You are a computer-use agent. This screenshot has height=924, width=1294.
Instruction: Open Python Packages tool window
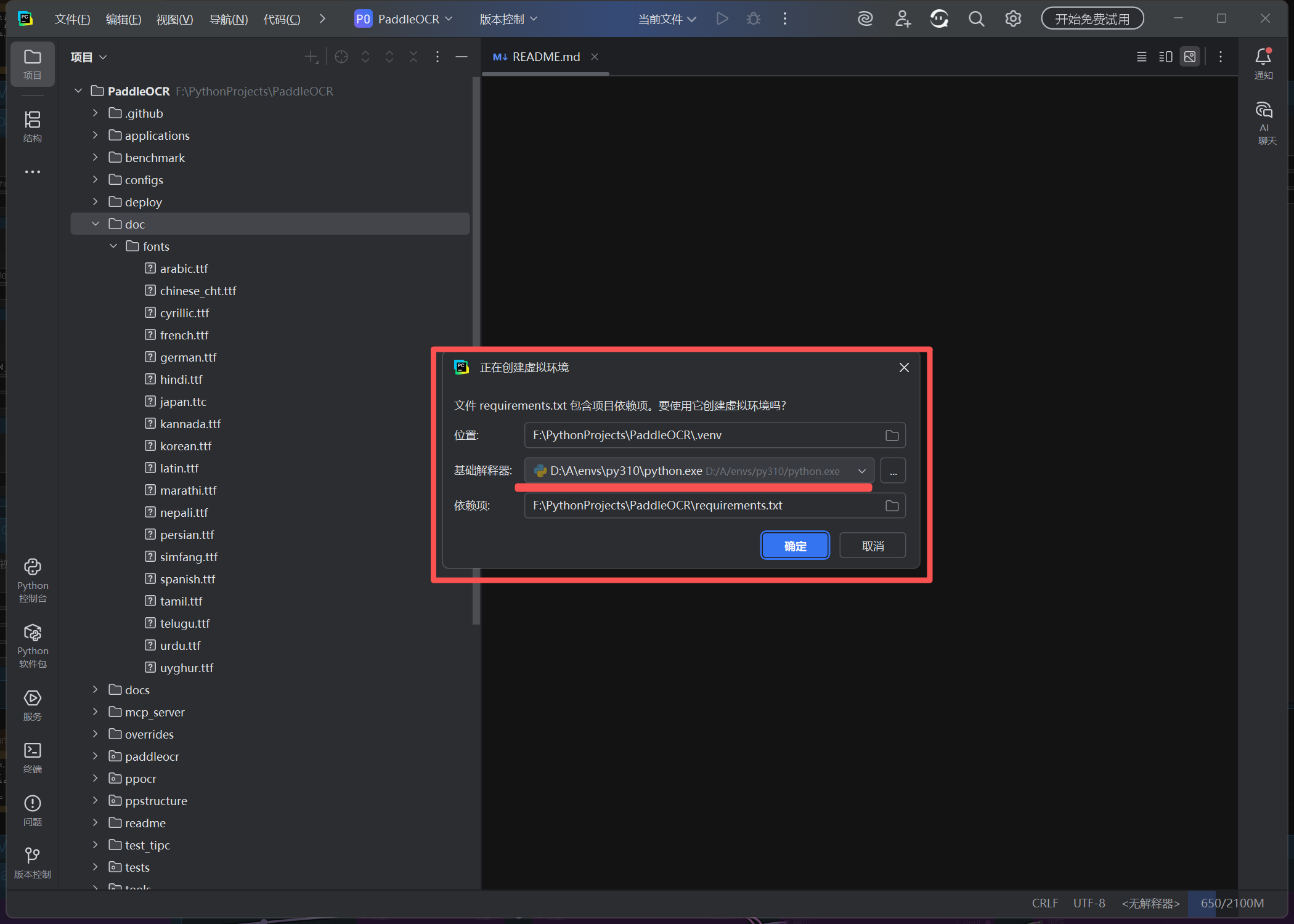pyautogui.click(x=32, y=646)
